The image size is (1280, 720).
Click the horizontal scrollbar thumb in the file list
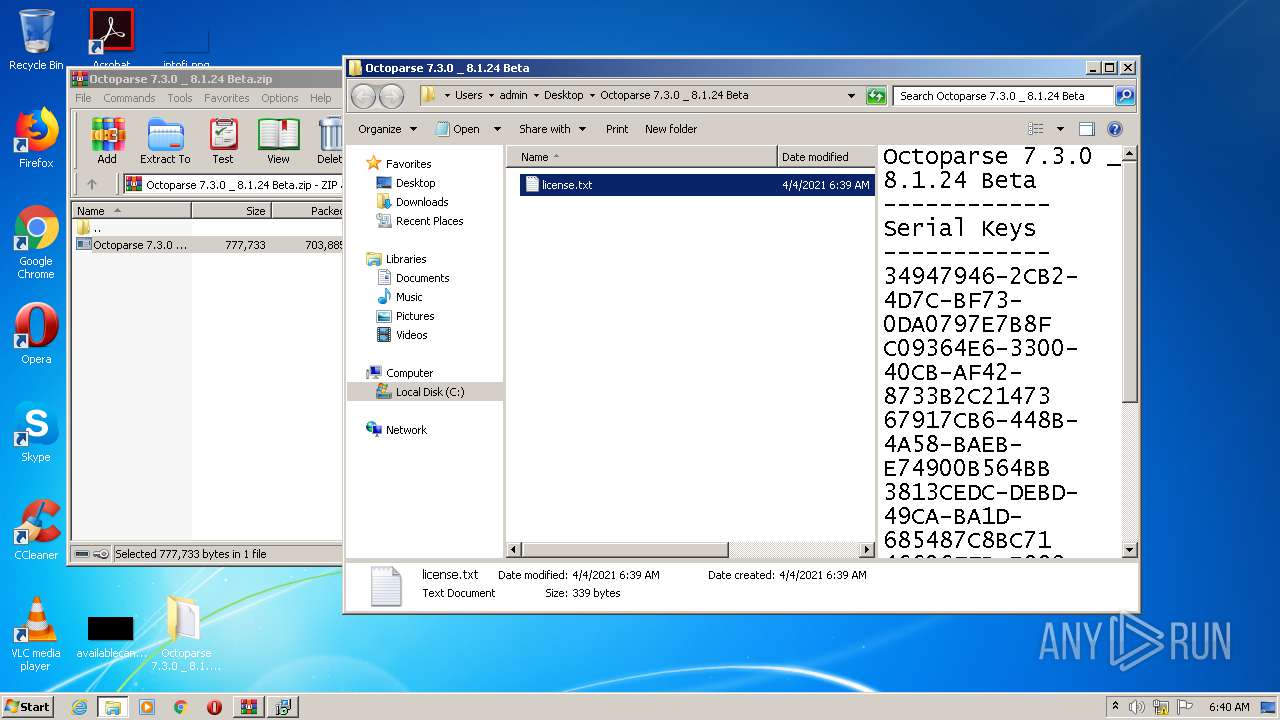coord(625,550)
